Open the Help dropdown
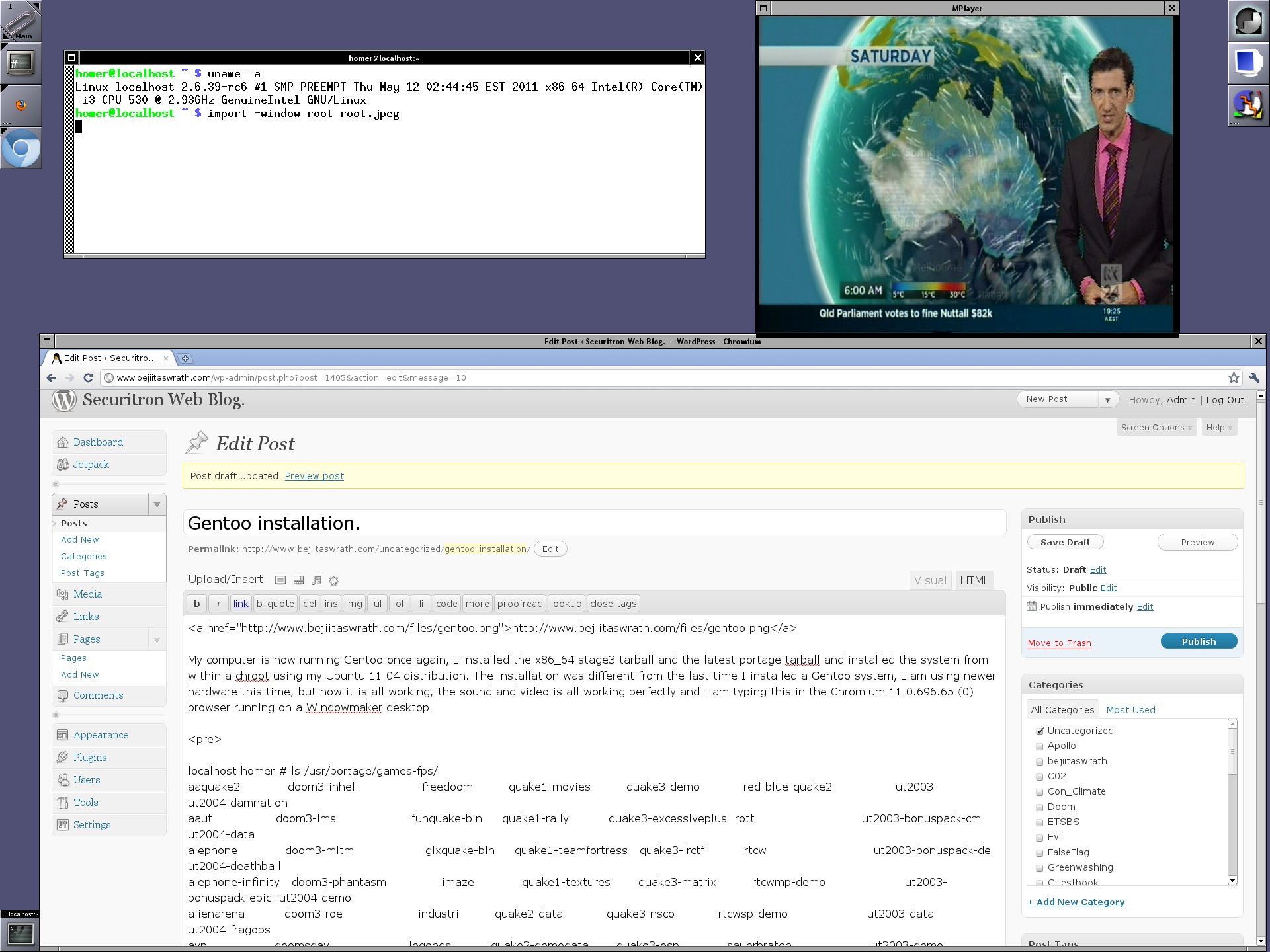This screenshot has width=1270, height=952. point(1219,428)
